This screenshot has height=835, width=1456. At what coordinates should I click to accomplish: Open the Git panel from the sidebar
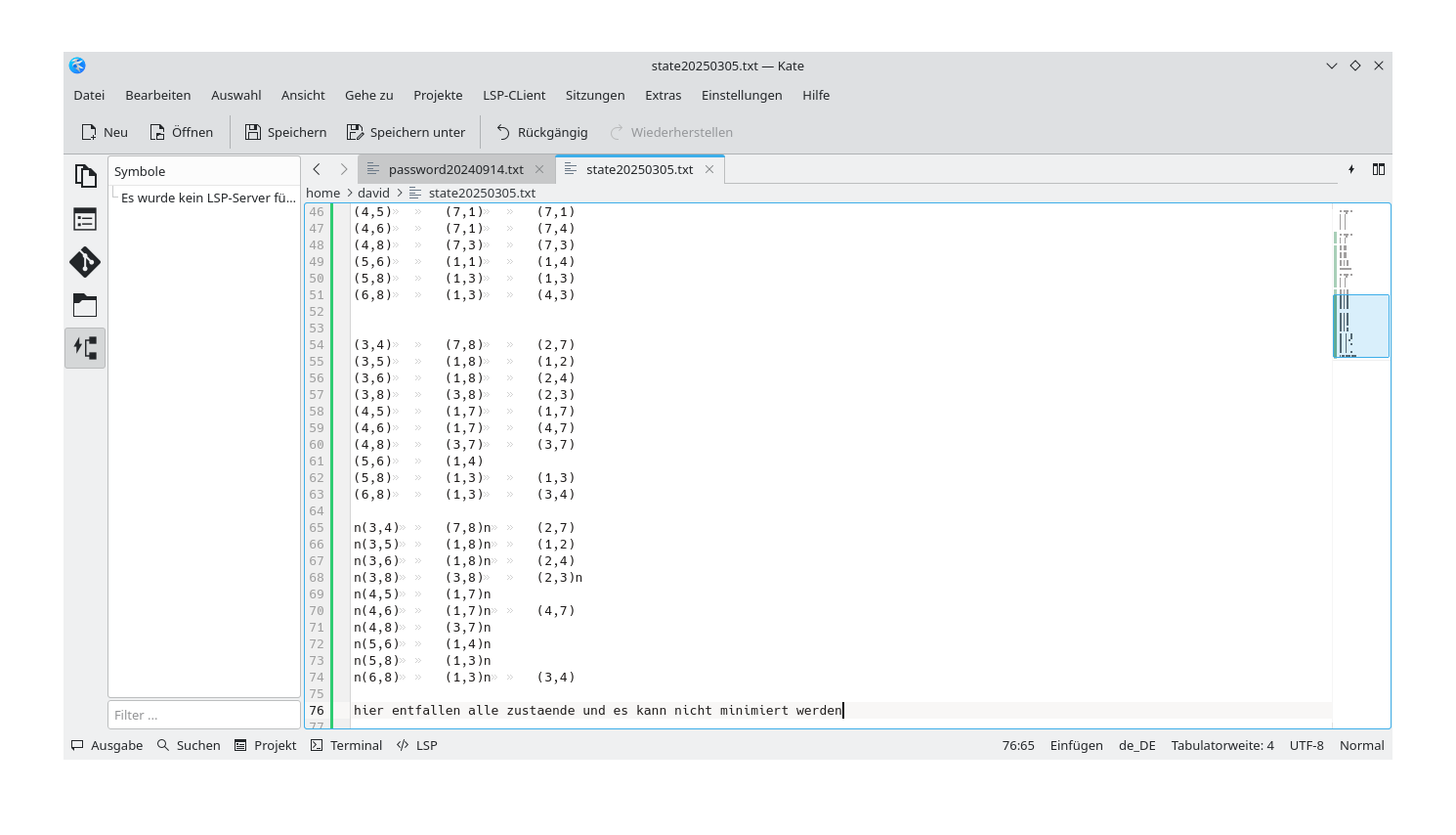(x=85, y=262)
